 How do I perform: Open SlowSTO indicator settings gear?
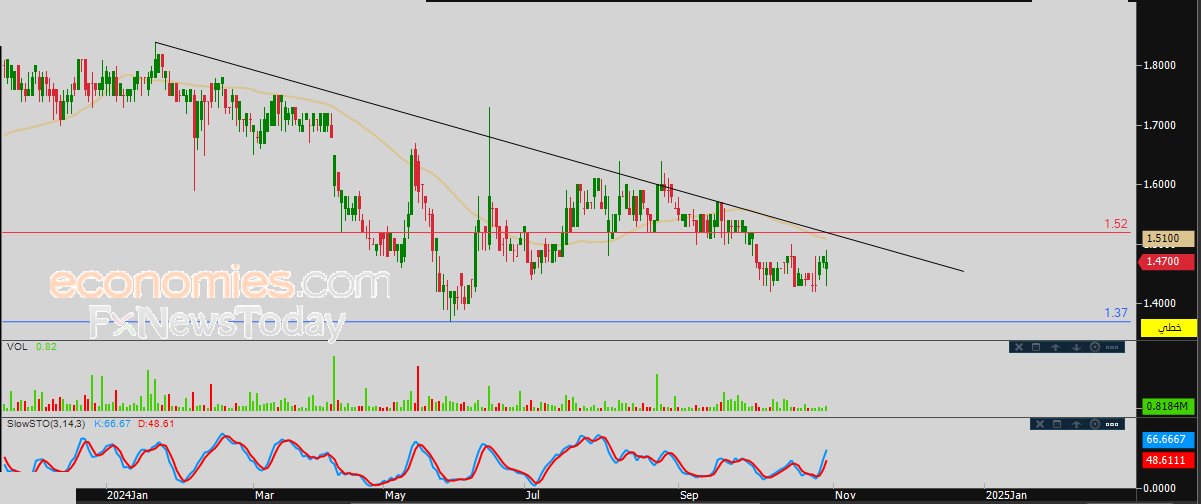pos(1095,424)
